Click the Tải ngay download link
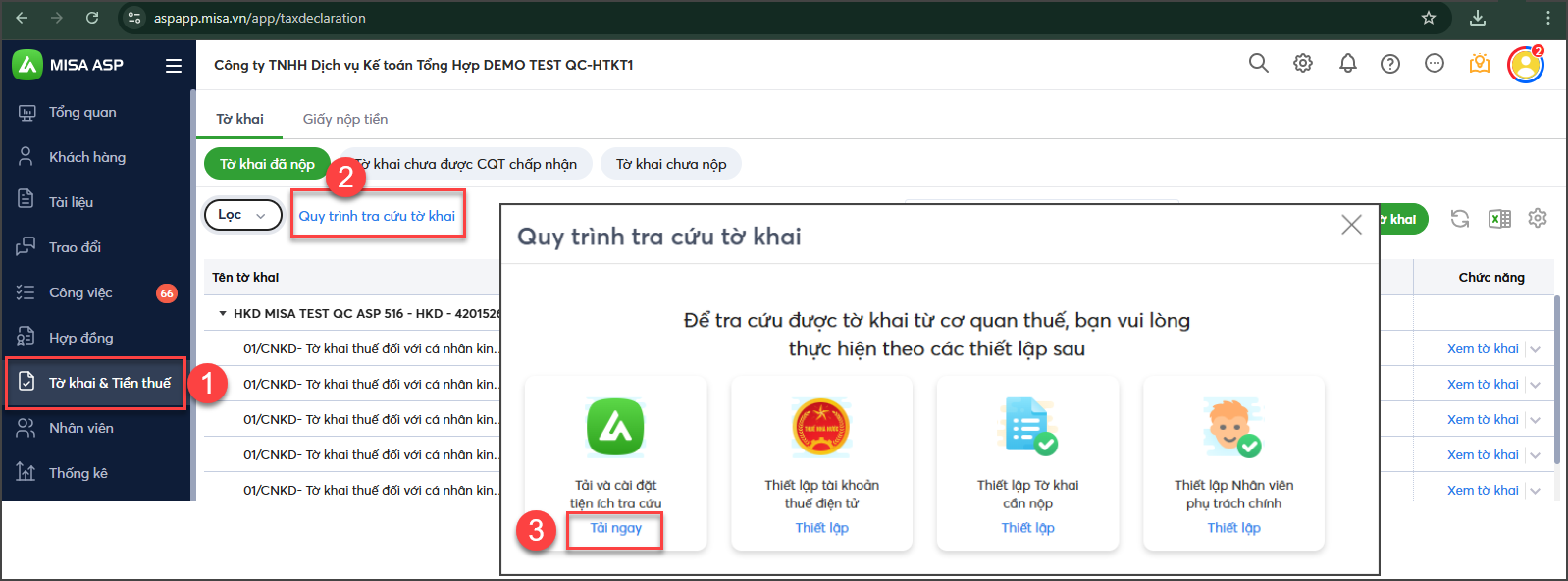The height and width of the screenshot is (581, 1568). pos(615,528)
